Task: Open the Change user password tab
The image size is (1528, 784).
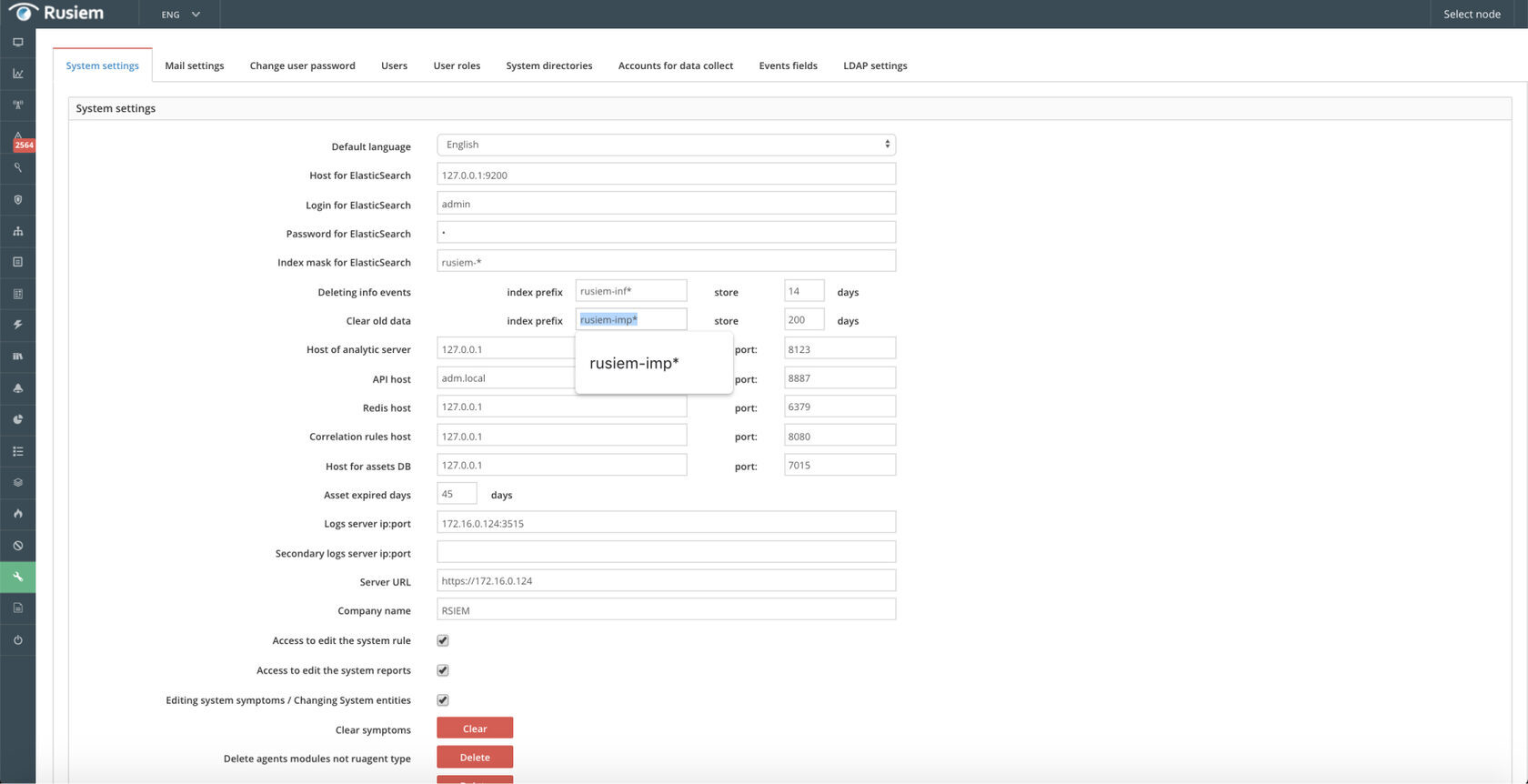Action: click(302, 65)
